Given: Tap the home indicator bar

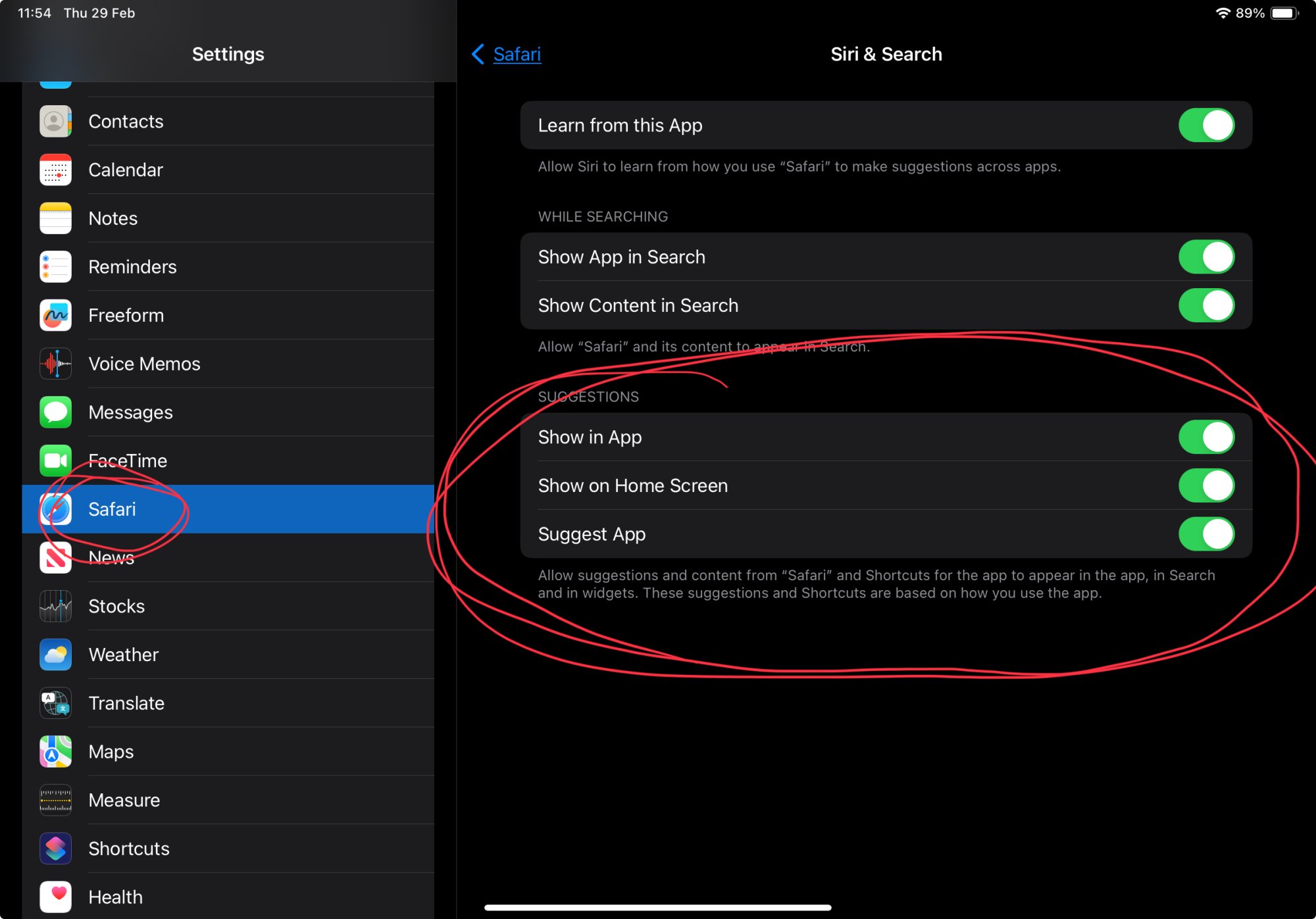Looking at the screenshot, I should click(x=657, y=907).
